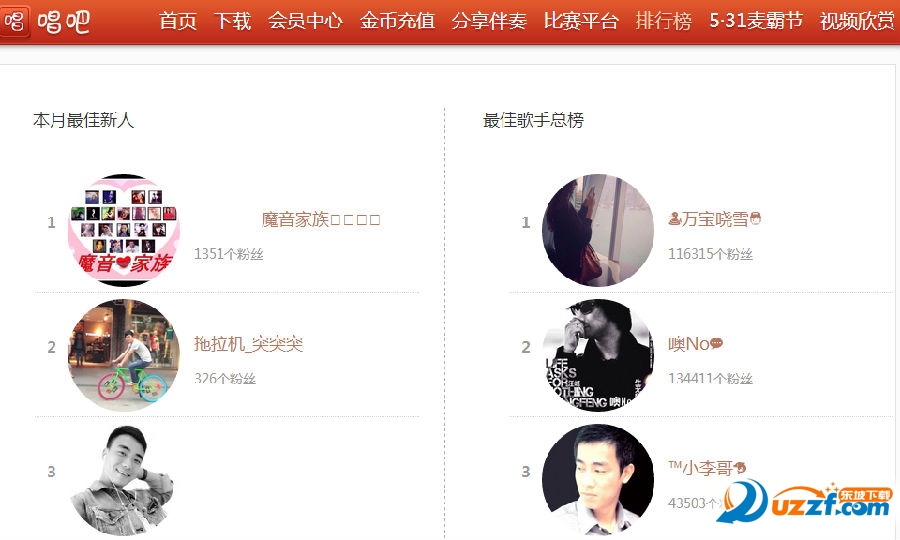Click 万宝晓雪 singer avatar

(x=598, y=230)
